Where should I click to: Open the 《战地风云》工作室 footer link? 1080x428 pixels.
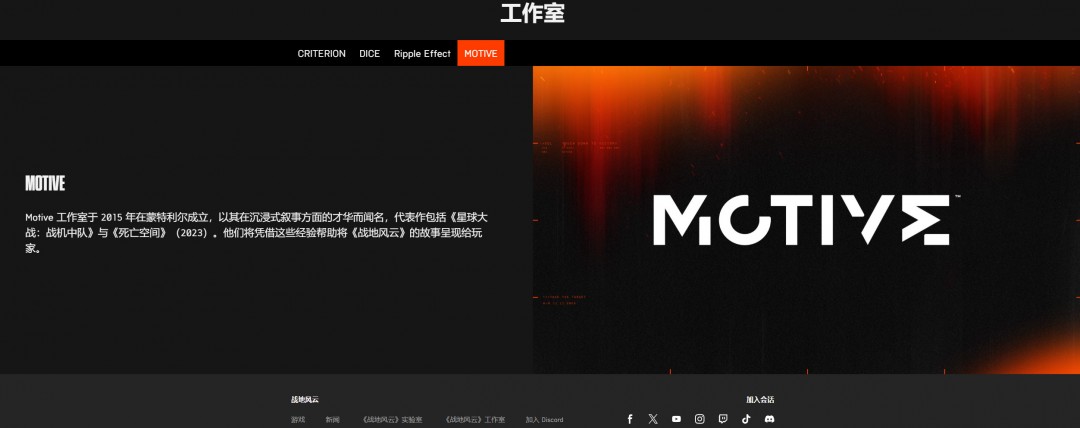click(475, 420)
